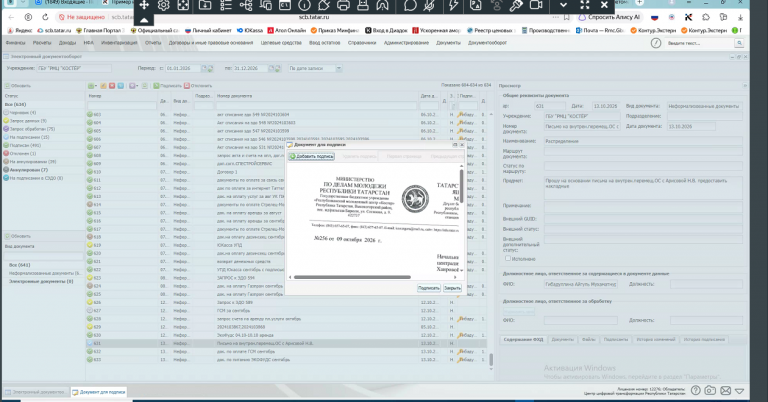Viewport: 768px width, 402px height.
Task: Switch to the Файлы tab
Action: click(589, 339)
